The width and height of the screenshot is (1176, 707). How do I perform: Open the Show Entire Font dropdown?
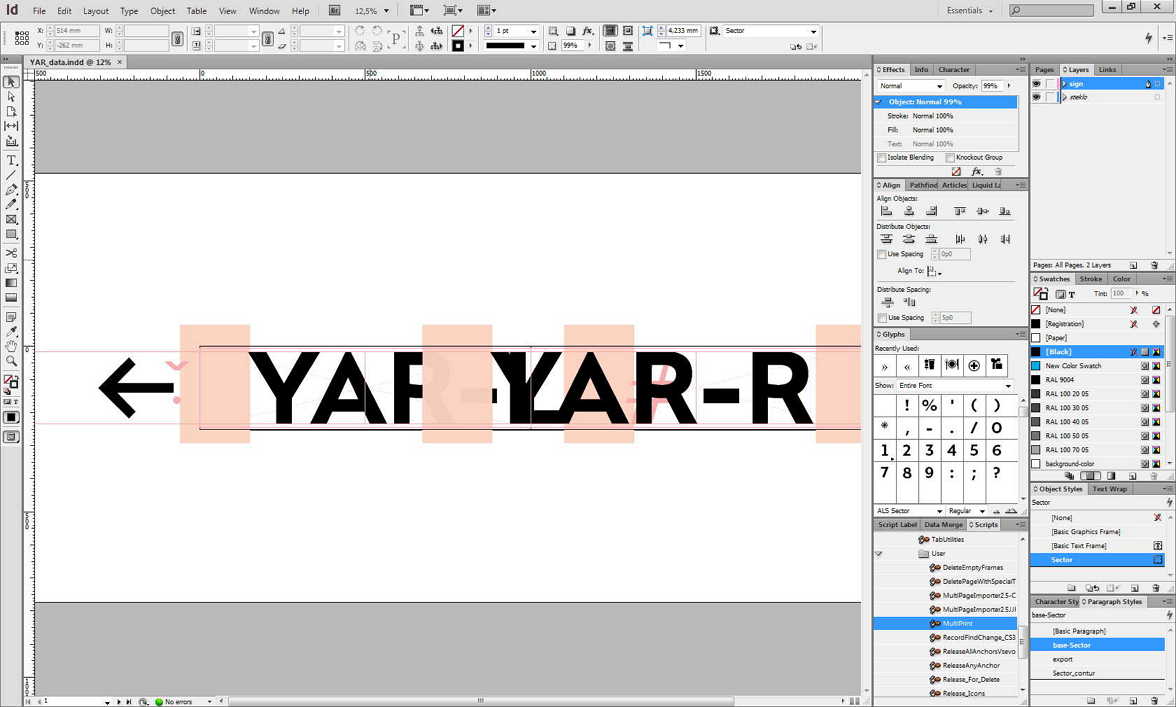[x=955, y=386]
